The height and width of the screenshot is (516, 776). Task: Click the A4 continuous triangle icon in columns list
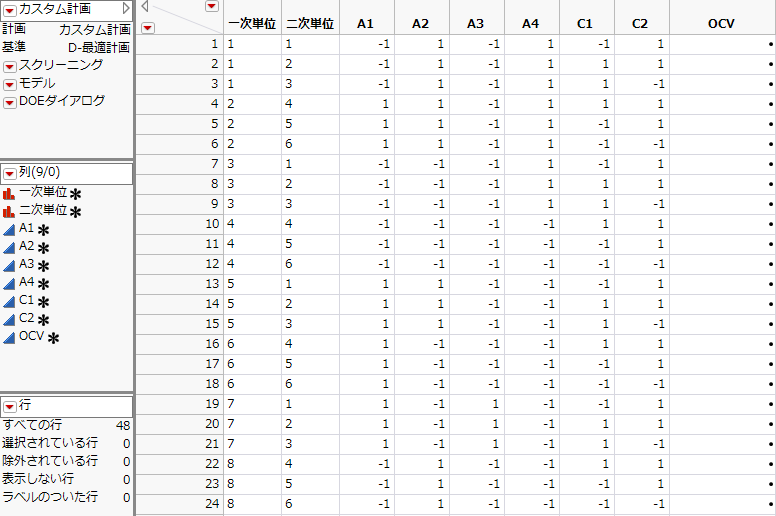point(8,283)
